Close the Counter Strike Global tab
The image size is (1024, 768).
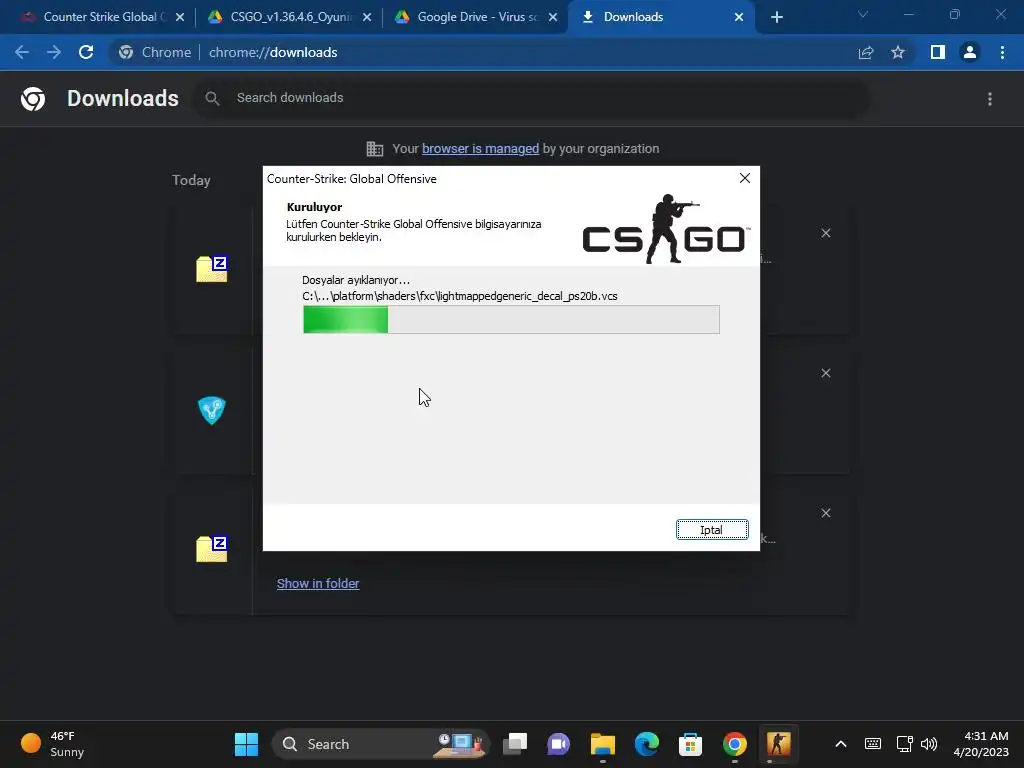tap(180, 17)
